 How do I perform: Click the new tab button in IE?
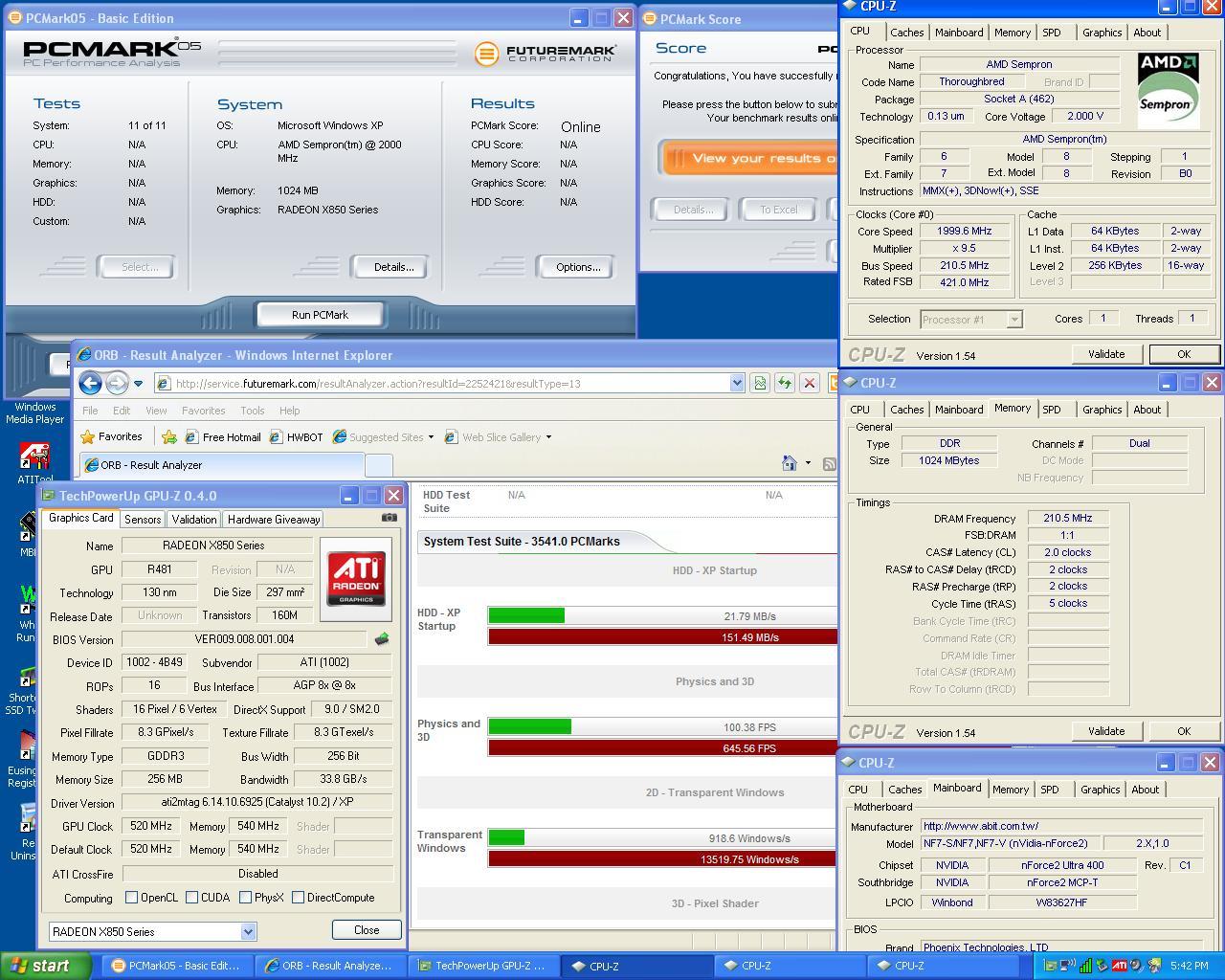pos(379,465)
